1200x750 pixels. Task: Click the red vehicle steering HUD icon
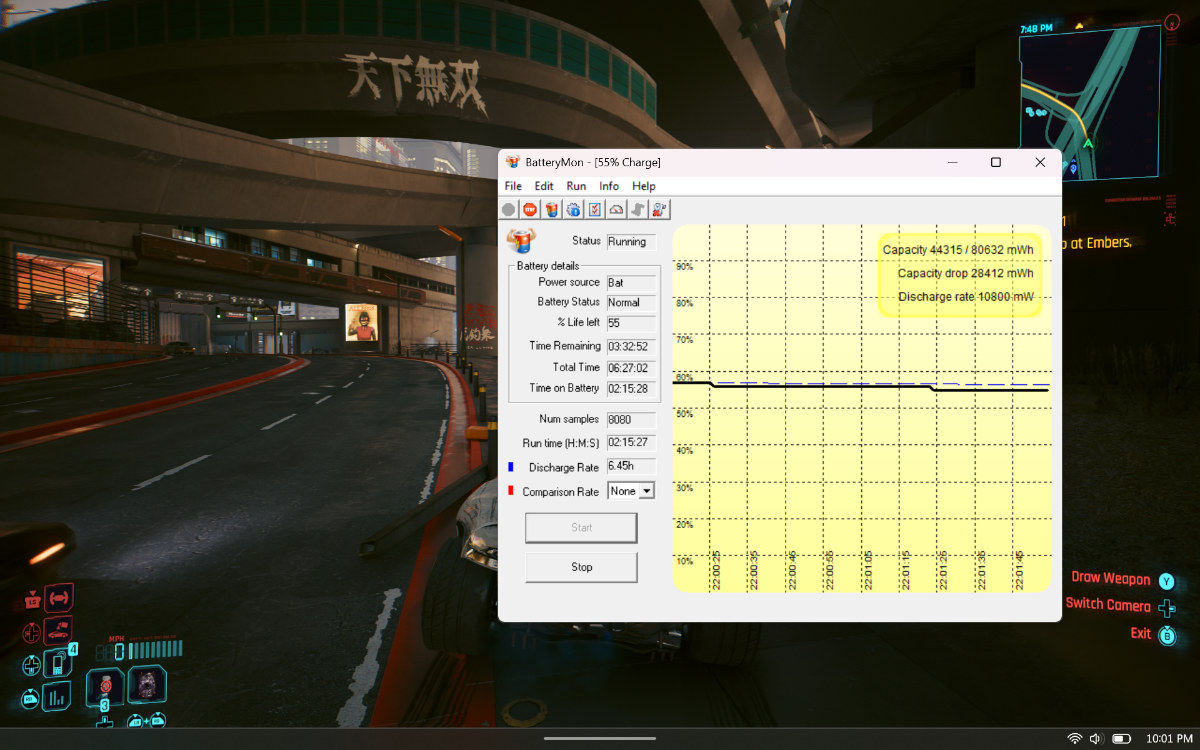pos(59,598)
